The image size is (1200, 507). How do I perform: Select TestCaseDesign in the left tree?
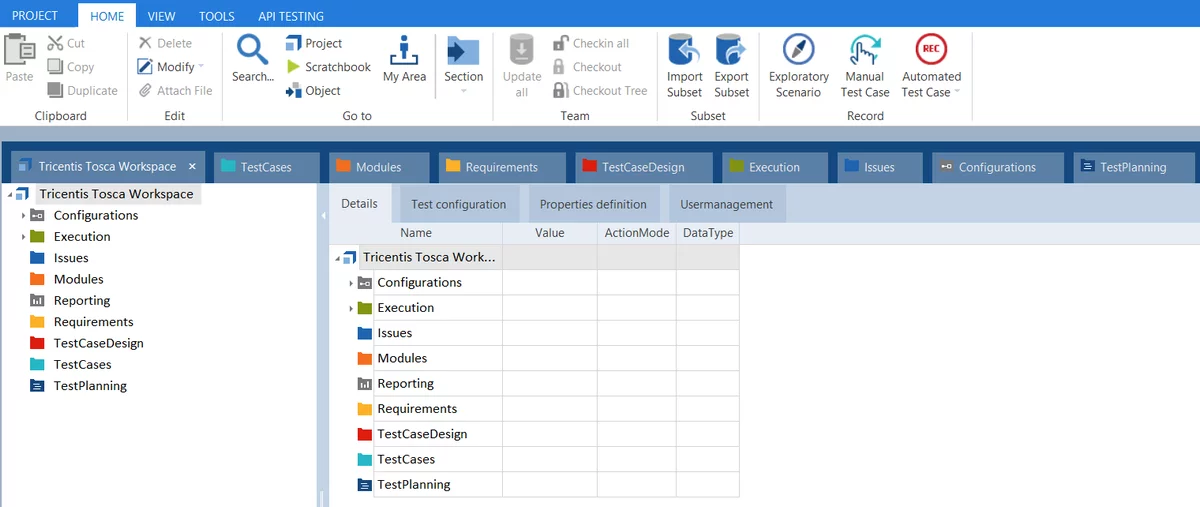pos(98,343)
